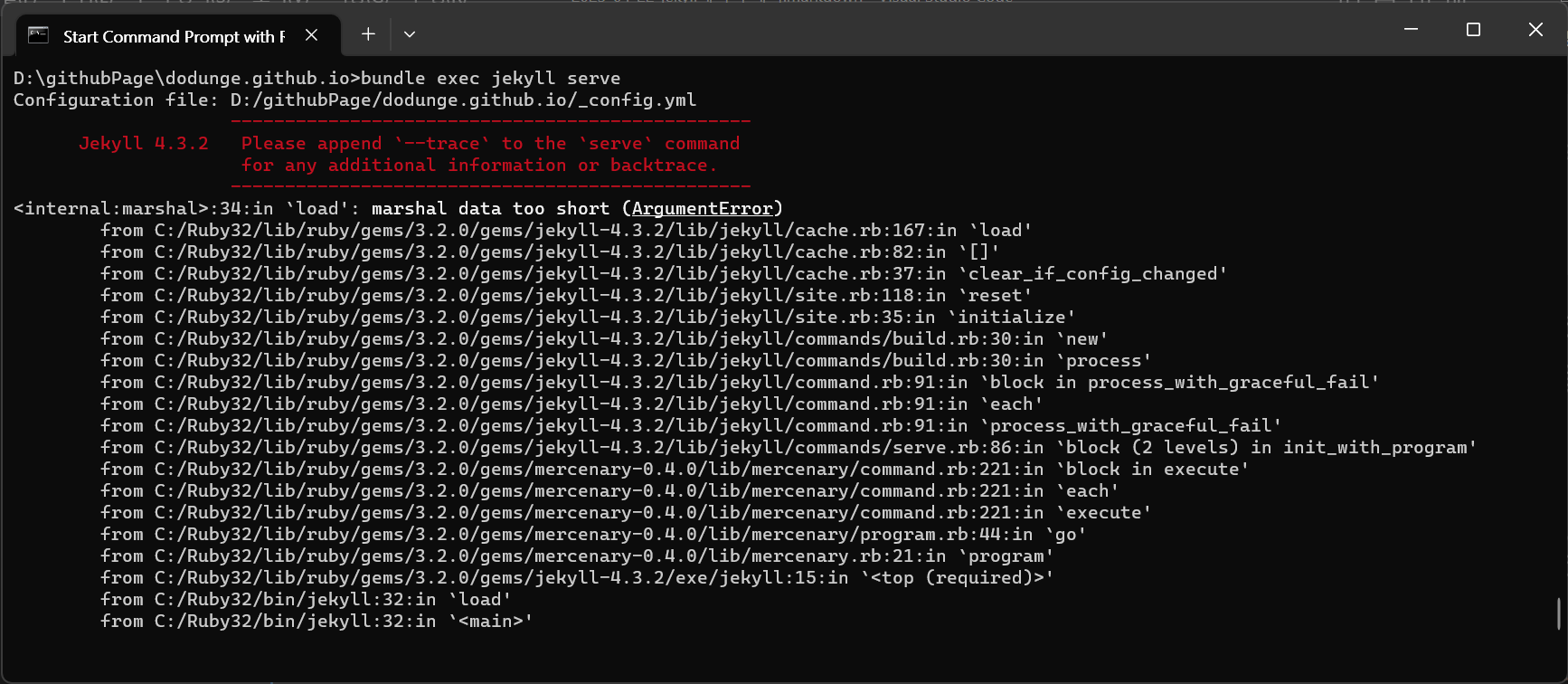Image resolution: width=1568 pixels, height=684 pixels.
Task: Open a new terminal tab with plus icon
Action: pyautogui.click(x=368, y=34)
